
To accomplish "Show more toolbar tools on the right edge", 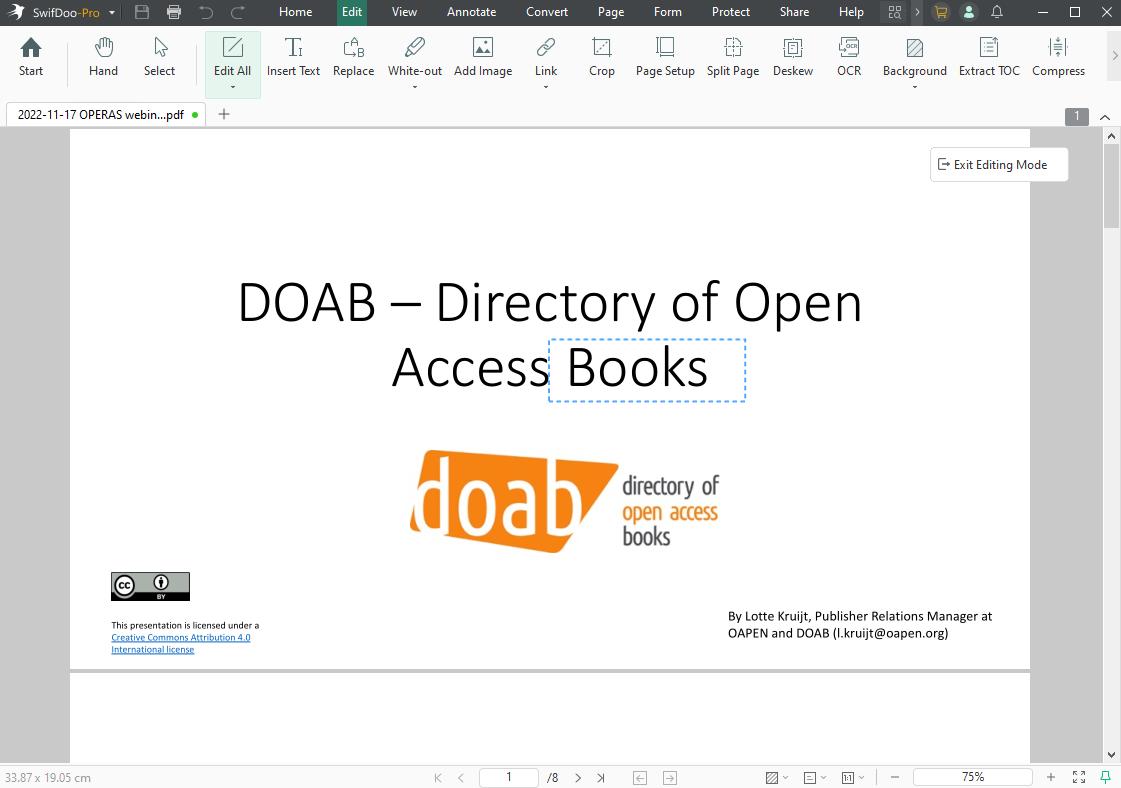I will pos(1114,55).
